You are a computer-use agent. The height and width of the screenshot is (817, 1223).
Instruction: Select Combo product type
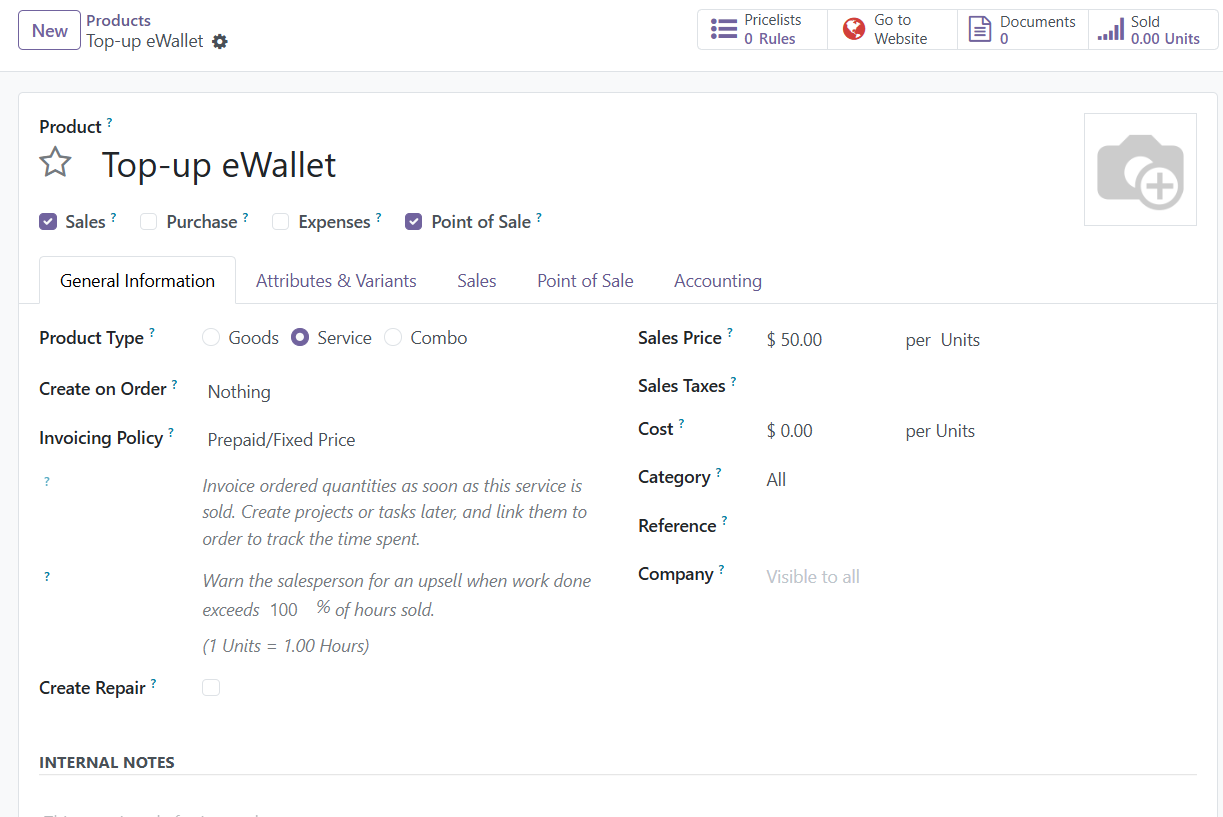[x=393, y=338]
